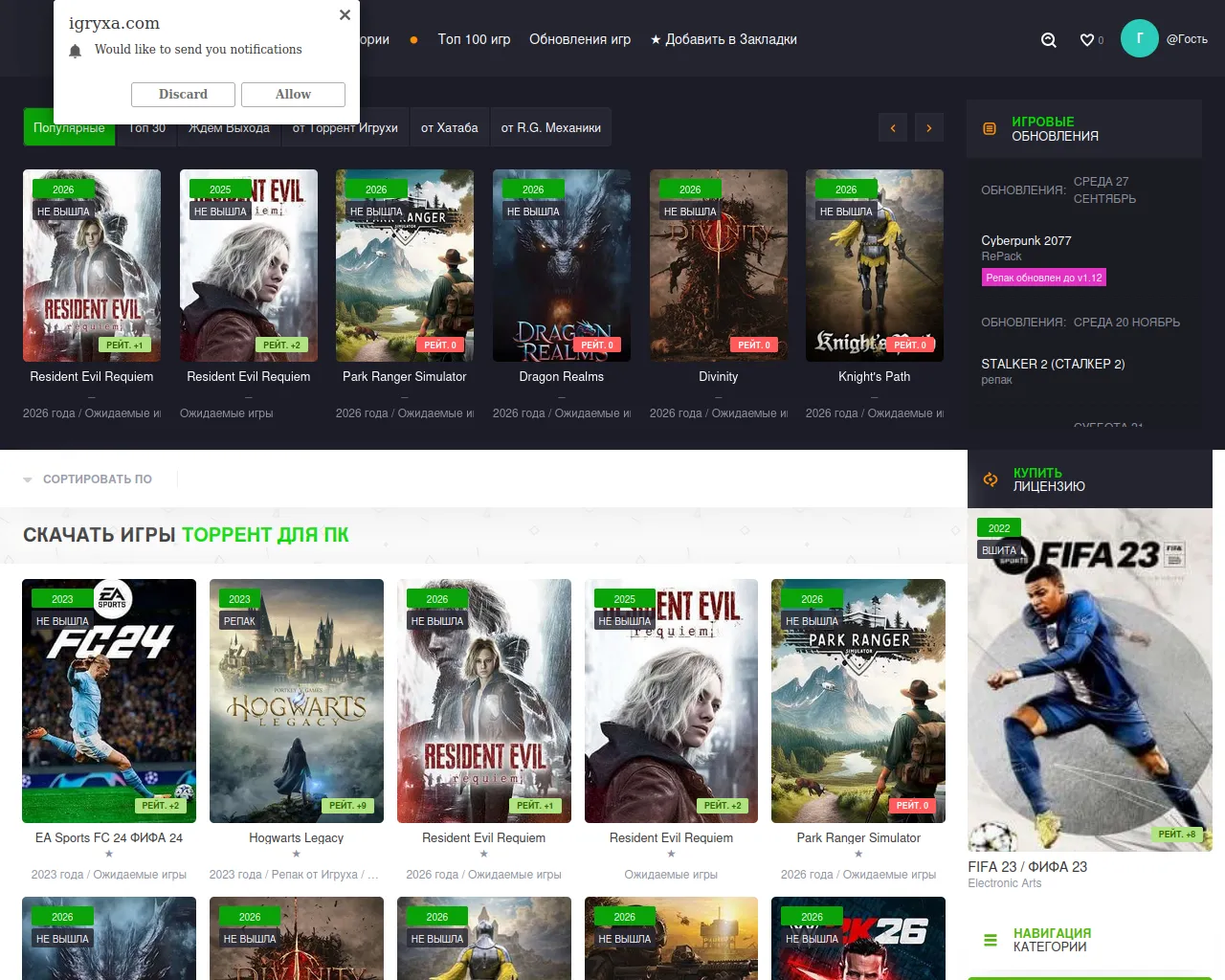Click the 2022 year tag on FIFA 23
The image size is (1225, 980).
(x=999, y=528)
